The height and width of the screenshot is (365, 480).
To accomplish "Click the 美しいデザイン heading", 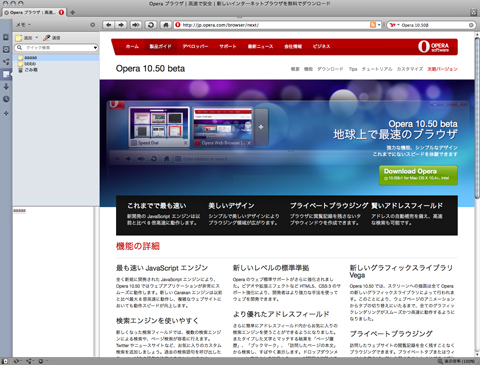I will click(231, 206).
